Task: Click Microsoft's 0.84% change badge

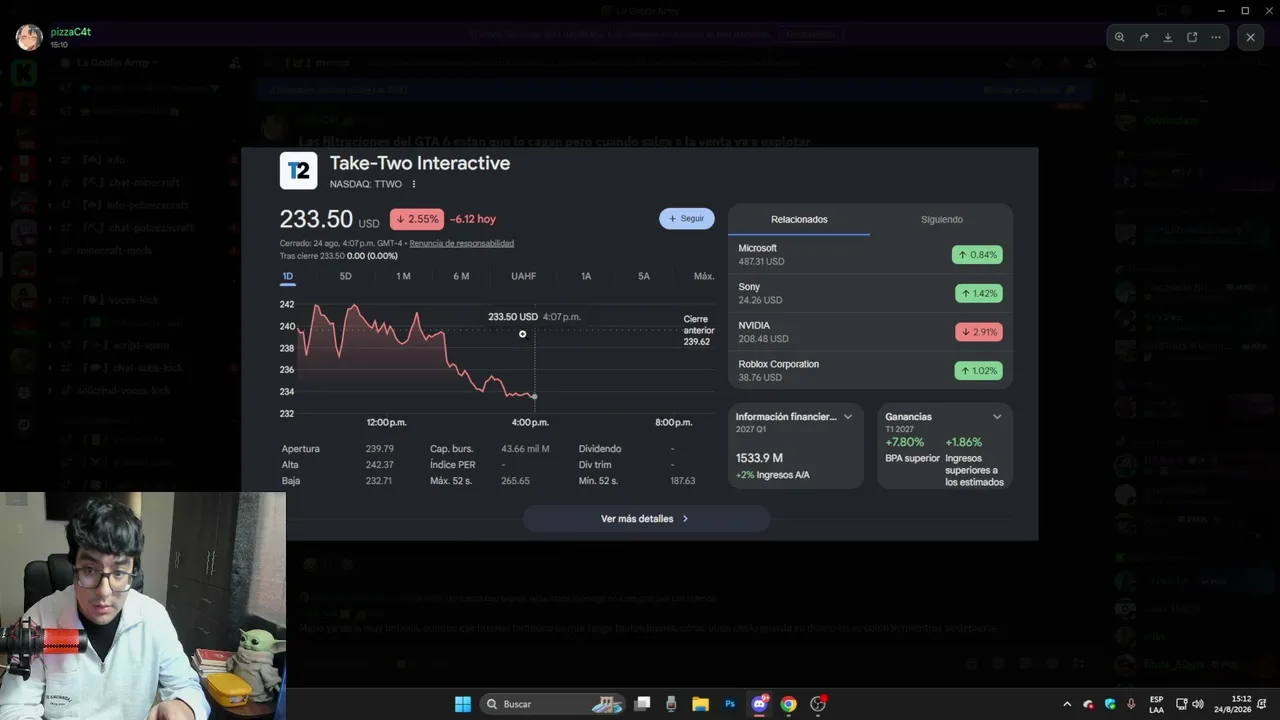Action: coord(977,255)
